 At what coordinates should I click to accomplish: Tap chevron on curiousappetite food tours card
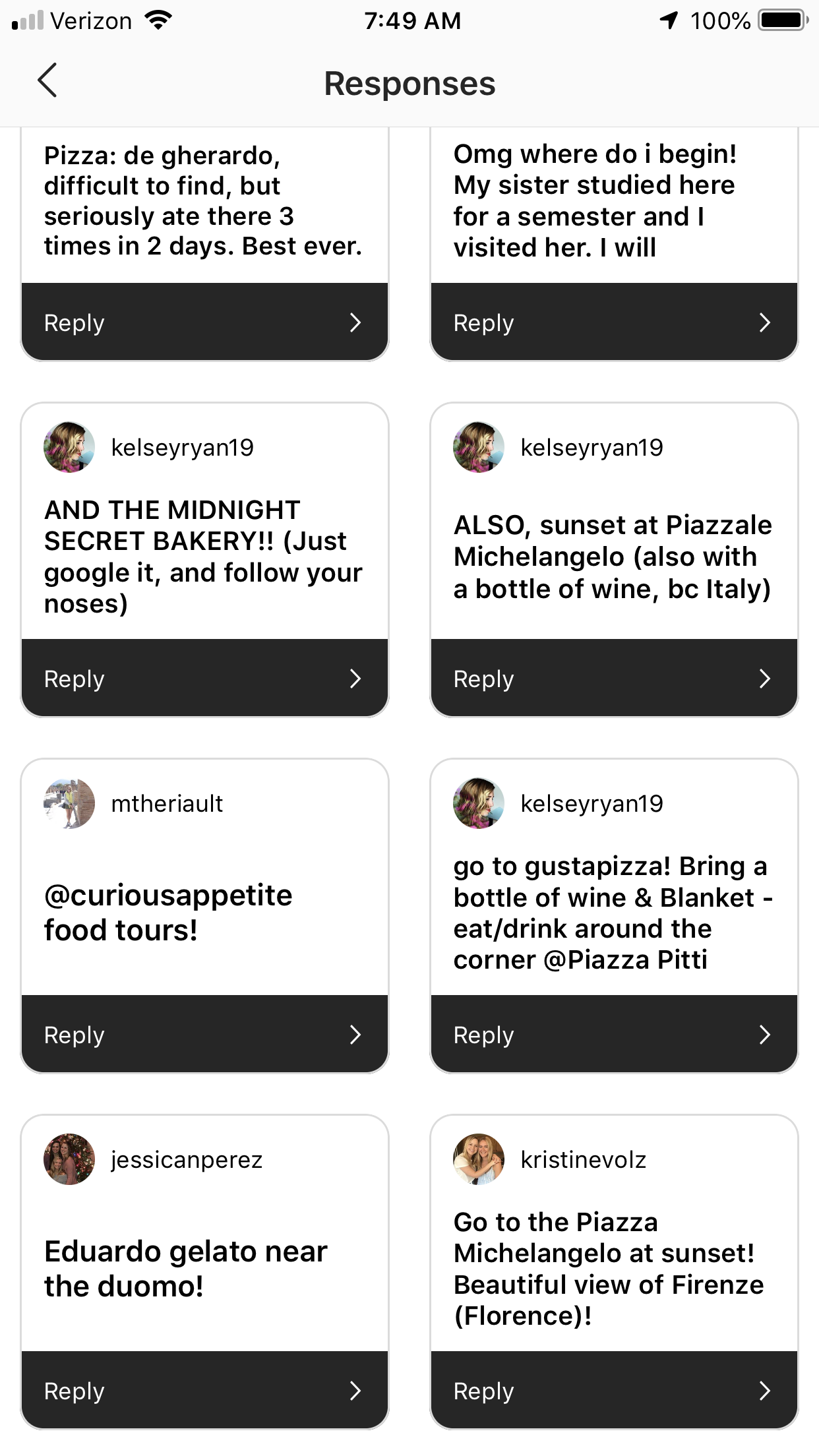click(x=355, y=1035)
